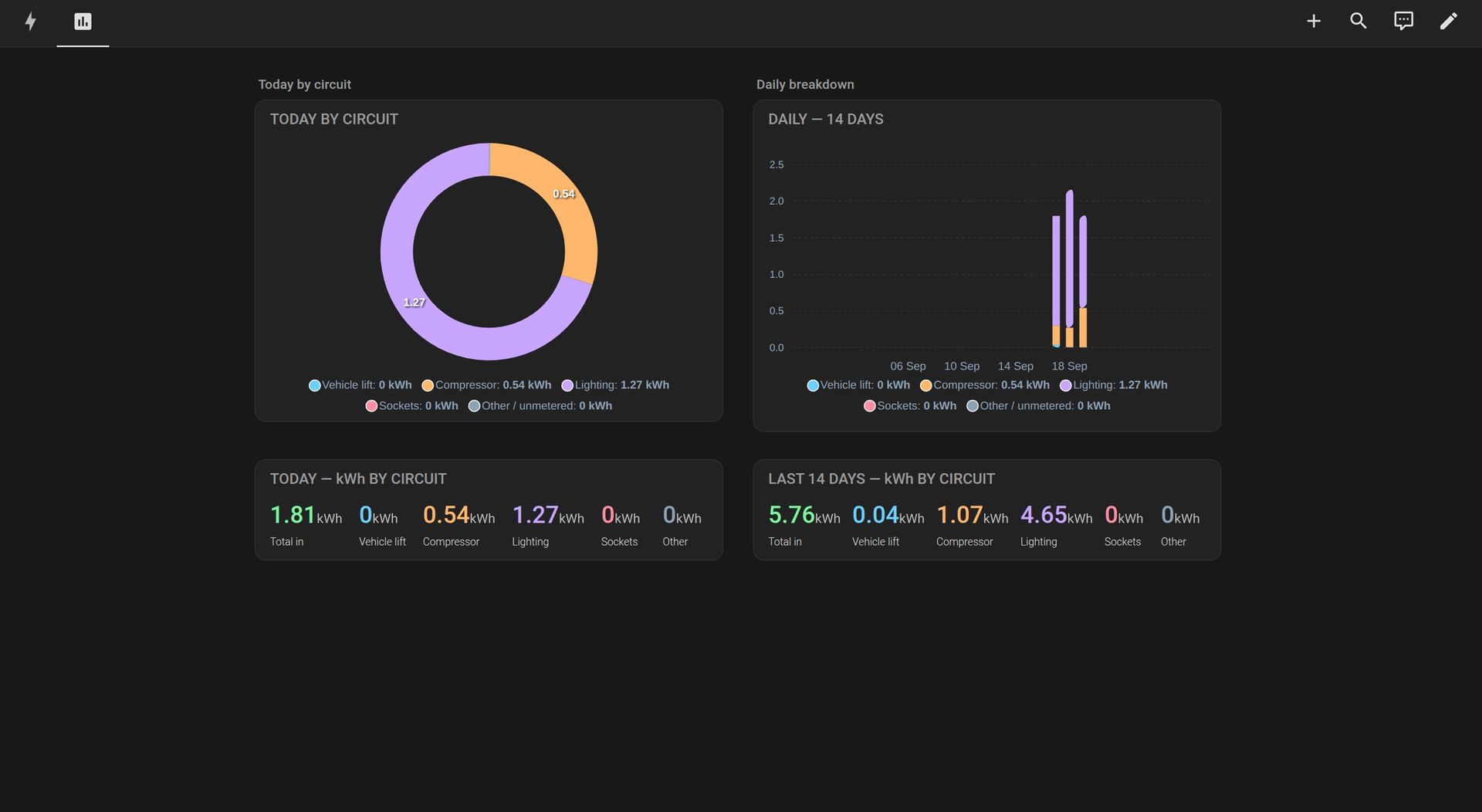The image size is (1482, 812).
Task: Click the Compressor color dot in the daily legend
Action: pyautogui.click(x=925, y=385)
